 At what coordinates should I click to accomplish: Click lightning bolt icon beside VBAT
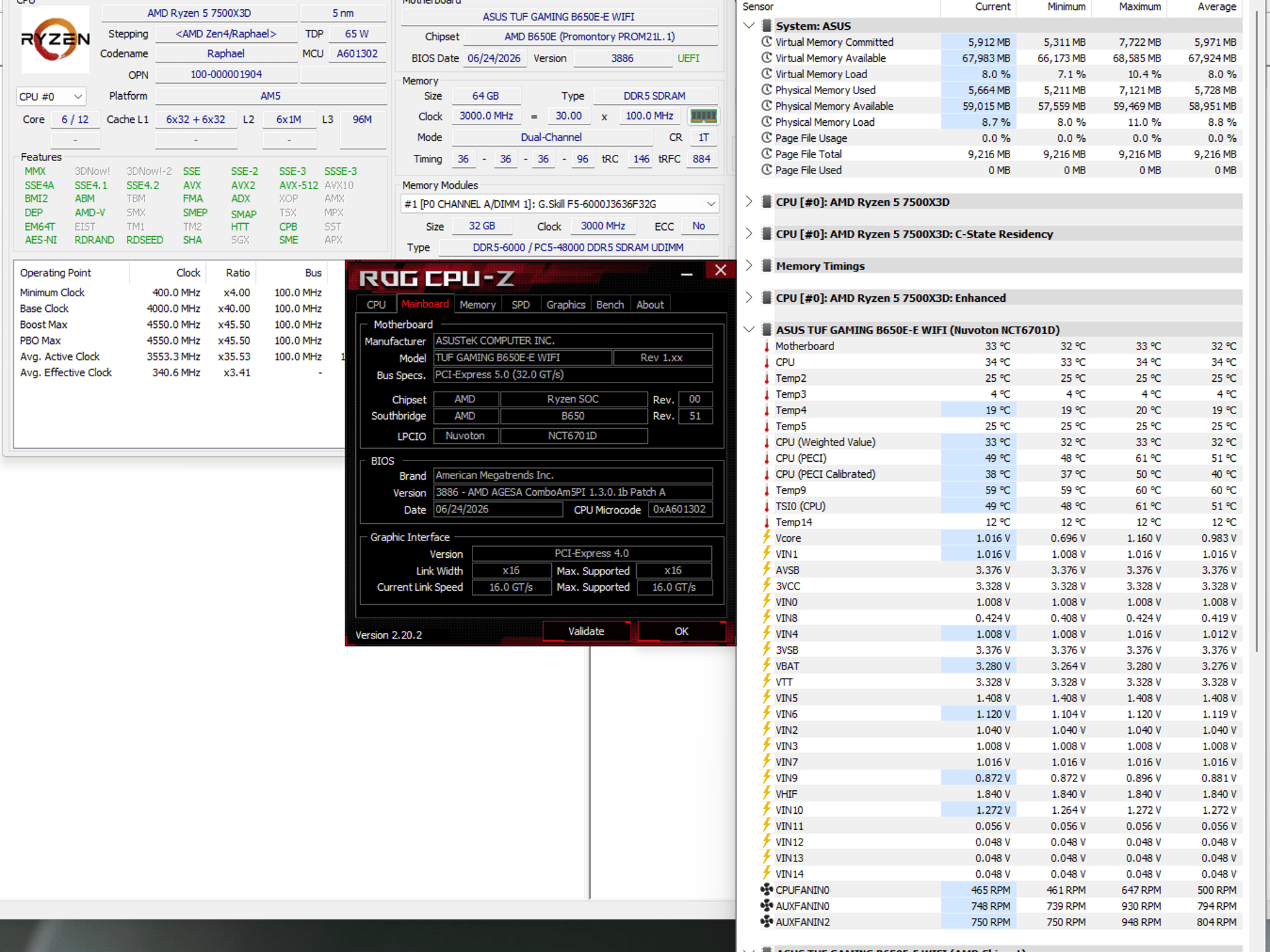(766, 666)
